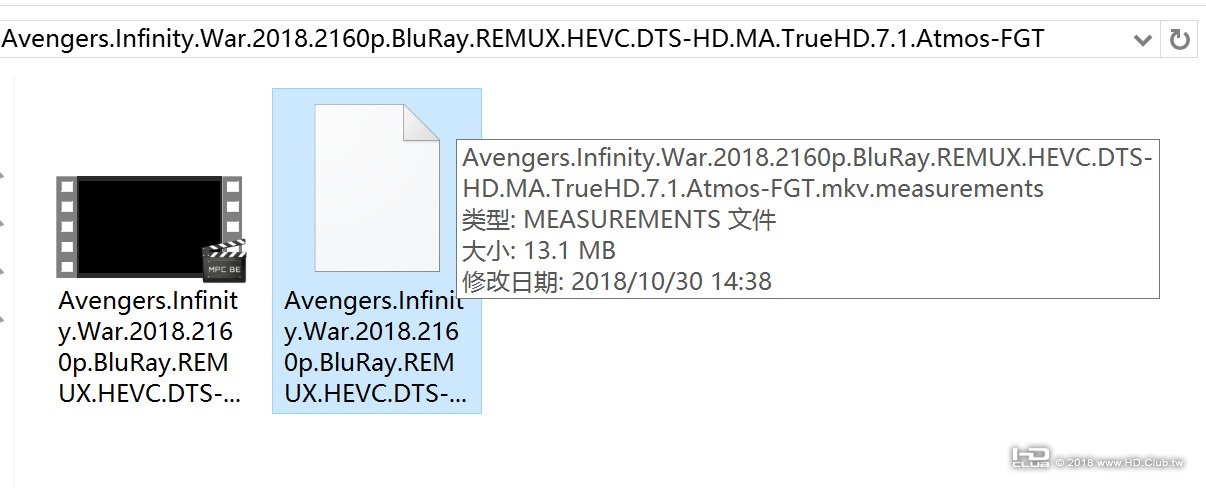Click the tooltip line 类型: MEASUREMENTS 文件
1206x488 pixels.
click(x=619, y=220)
